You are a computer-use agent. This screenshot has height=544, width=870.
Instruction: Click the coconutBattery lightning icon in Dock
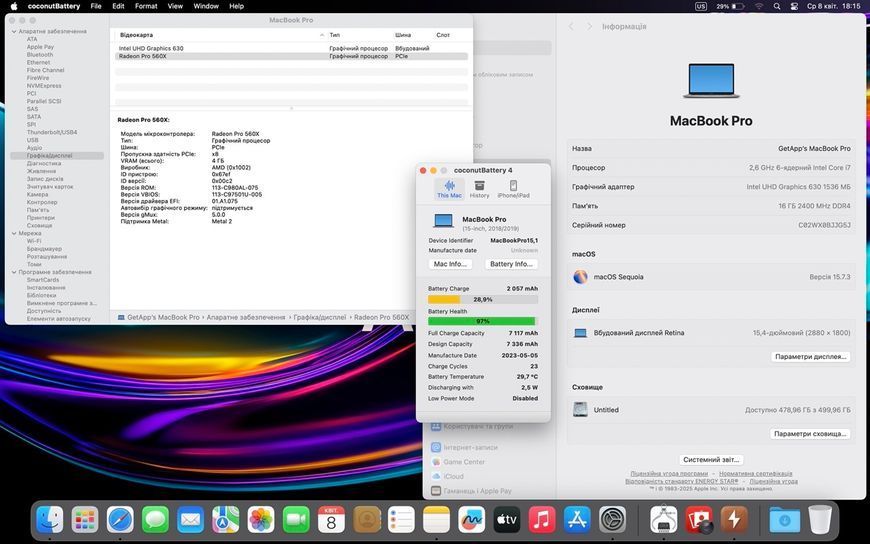734,520
